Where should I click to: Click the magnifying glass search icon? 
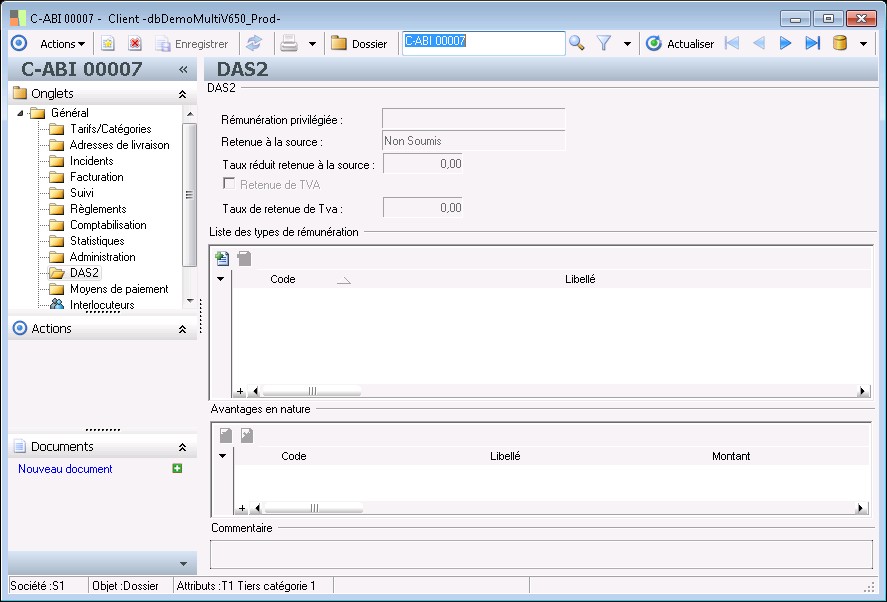pos(577,44)
